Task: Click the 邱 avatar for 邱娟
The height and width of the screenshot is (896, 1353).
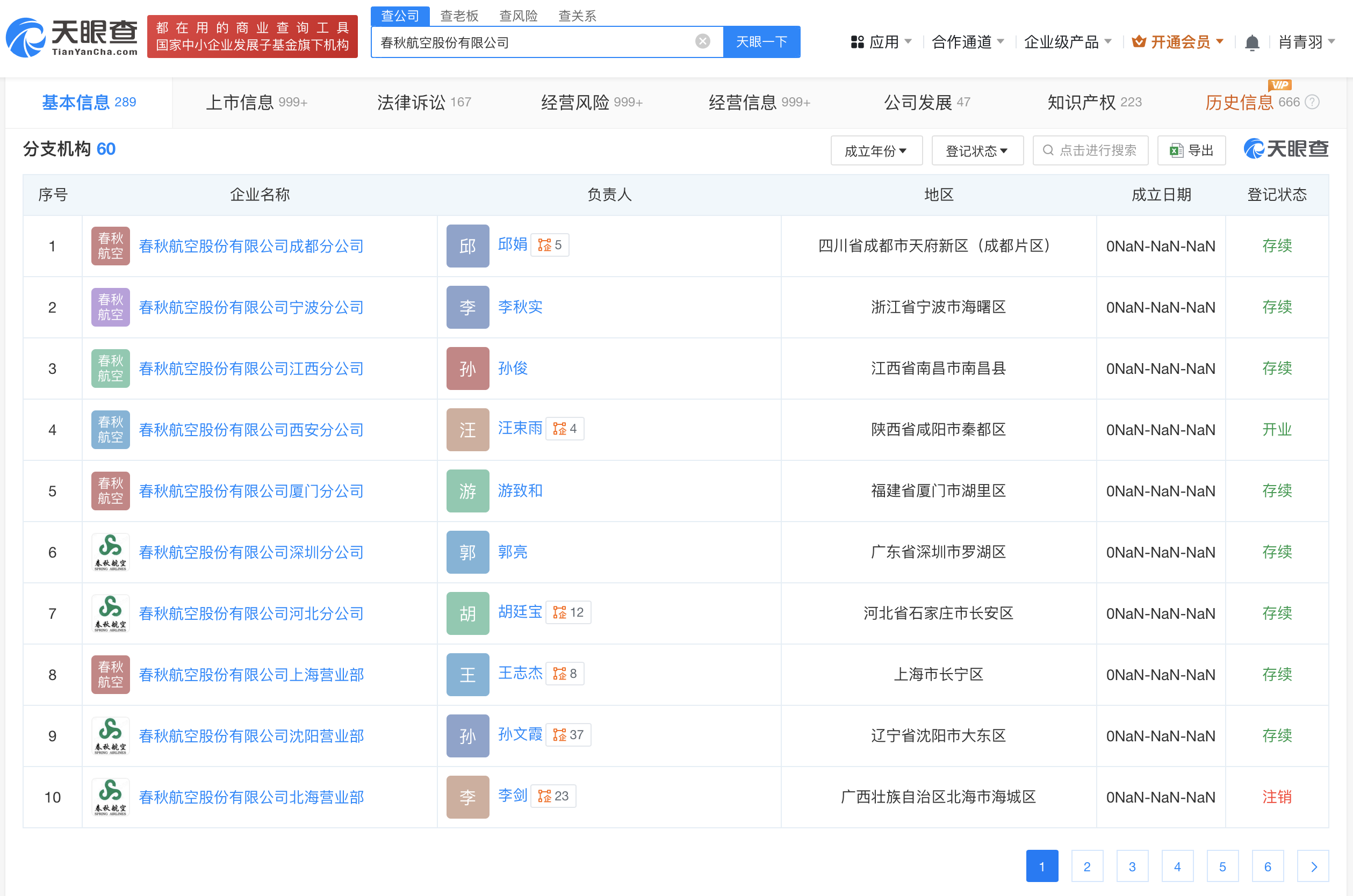Action: [x=467, y=245]
